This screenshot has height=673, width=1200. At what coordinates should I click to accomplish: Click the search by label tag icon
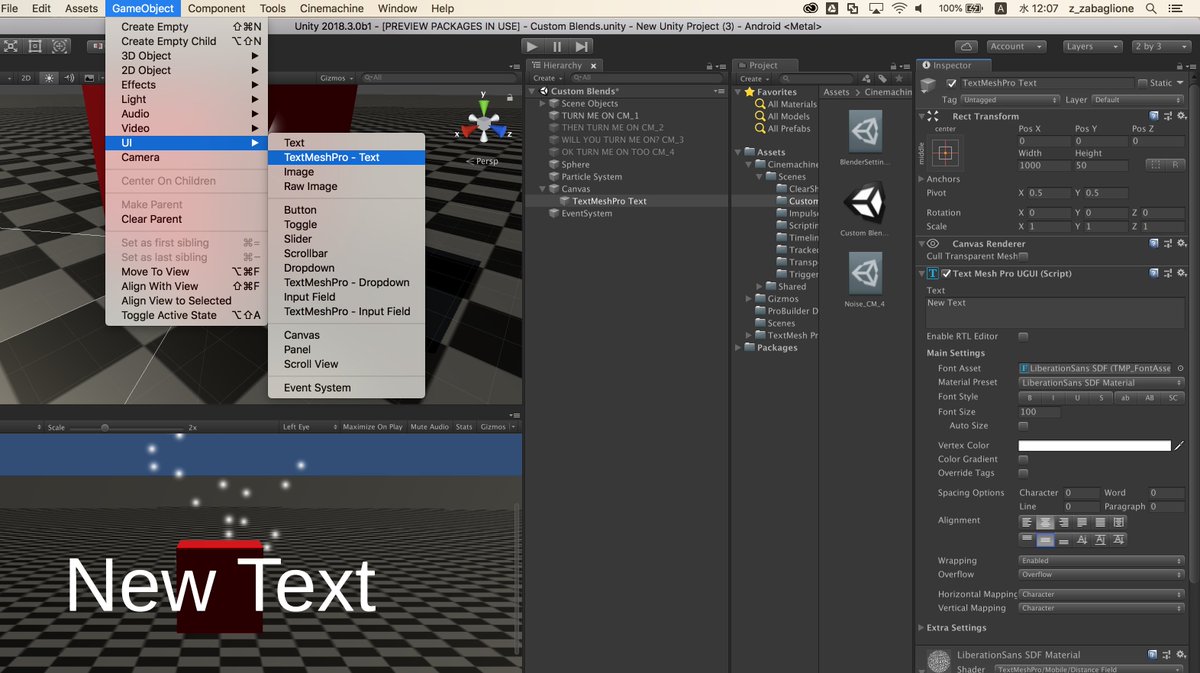click(882, 78)
